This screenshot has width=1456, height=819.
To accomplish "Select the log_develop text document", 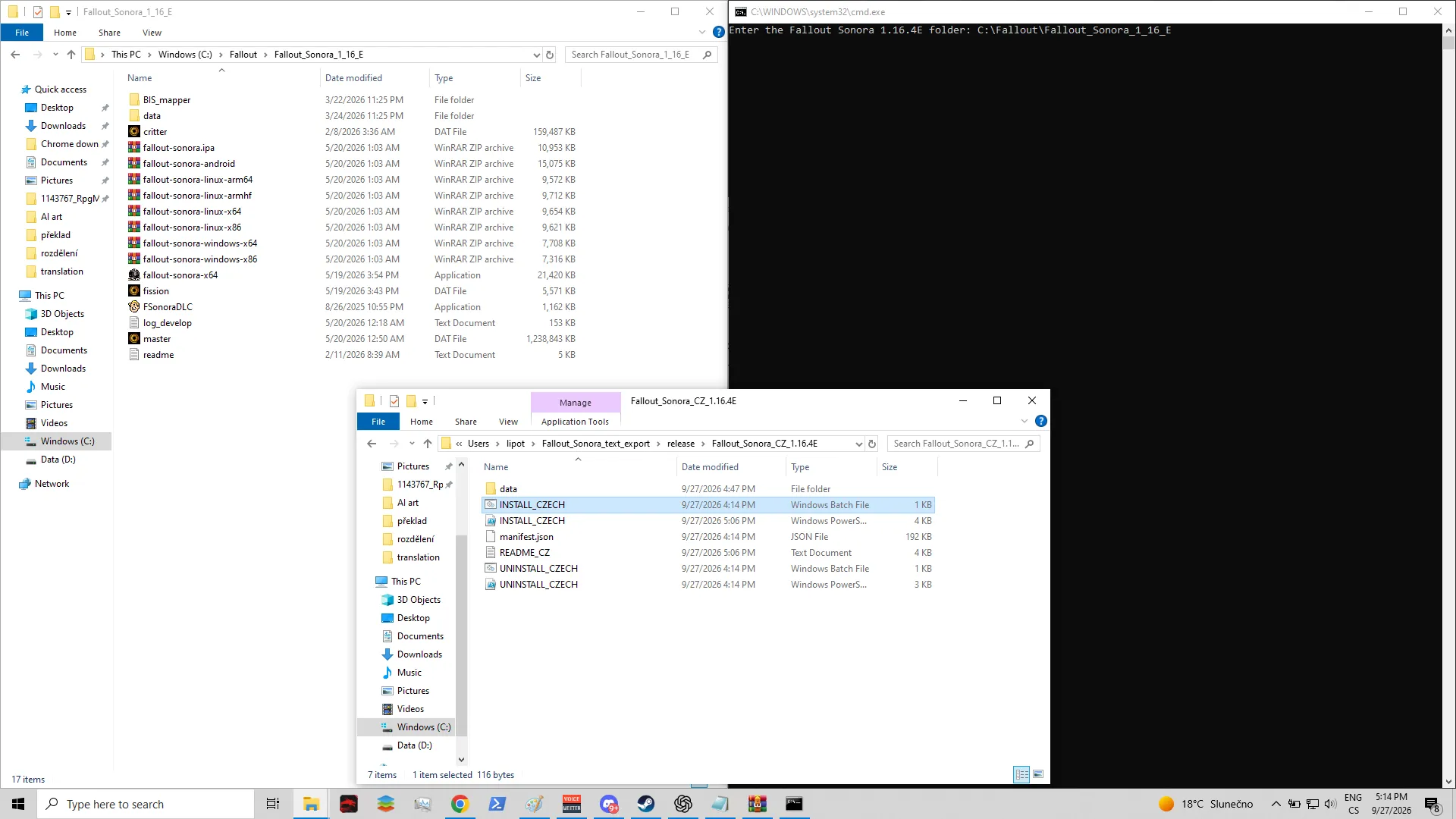I will pyautogui.click(x=167, y=323).
